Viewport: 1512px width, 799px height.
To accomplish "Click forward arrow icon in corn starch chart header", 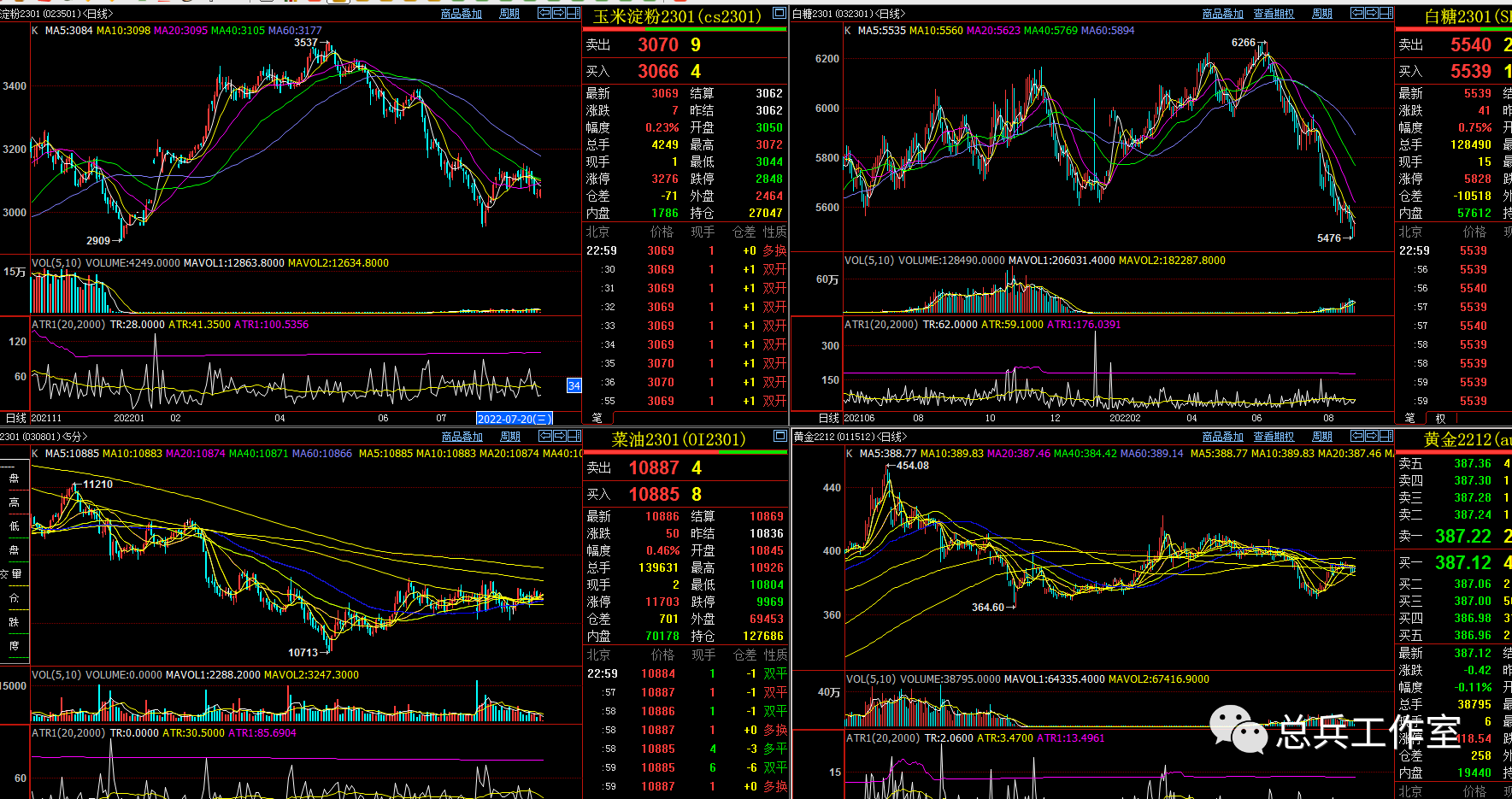I will click(x=559, y=13).
